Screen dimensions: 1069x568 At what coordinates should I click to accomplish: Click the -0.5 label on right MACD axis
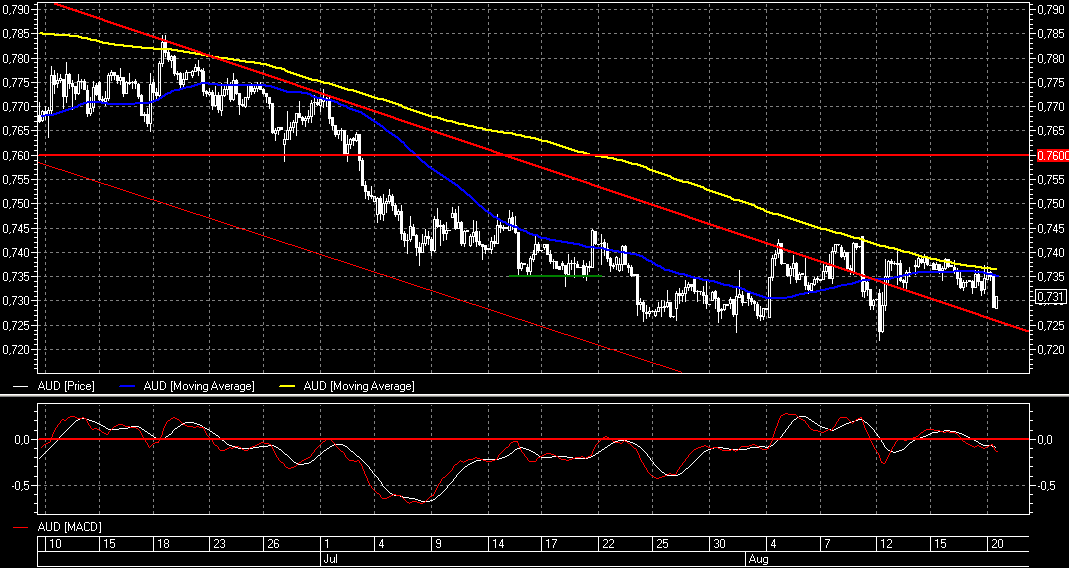pos(1047,487)
